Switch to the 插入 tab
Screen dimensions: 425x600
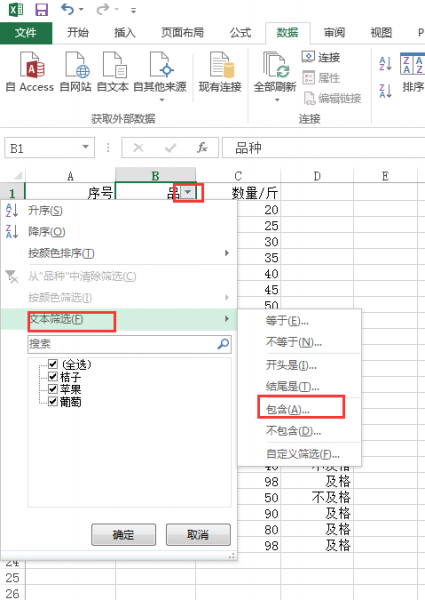[125, 33]
